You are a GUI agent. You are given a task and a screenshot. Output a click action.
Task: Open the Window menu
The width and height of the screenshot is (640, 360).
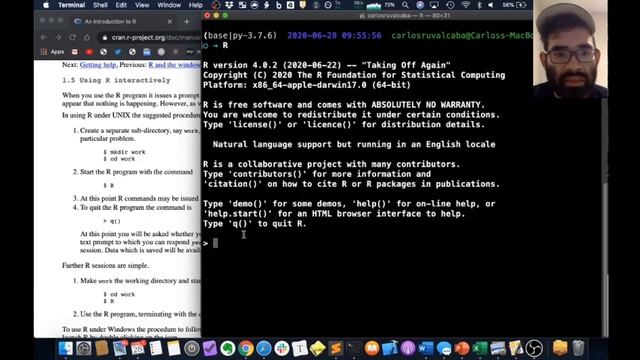pos(169,5)
